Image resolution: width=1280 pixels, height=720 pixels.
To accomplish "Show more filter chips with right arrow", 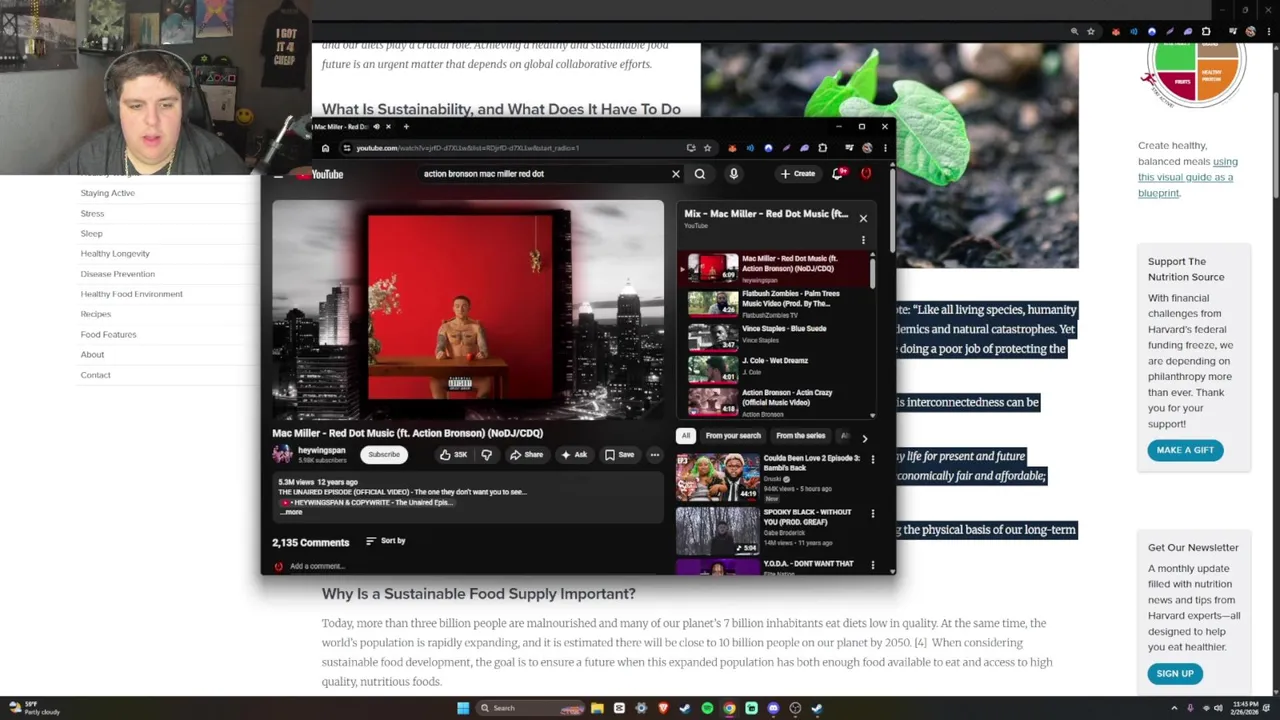I will pyautogui.click(x=865, y=437).
